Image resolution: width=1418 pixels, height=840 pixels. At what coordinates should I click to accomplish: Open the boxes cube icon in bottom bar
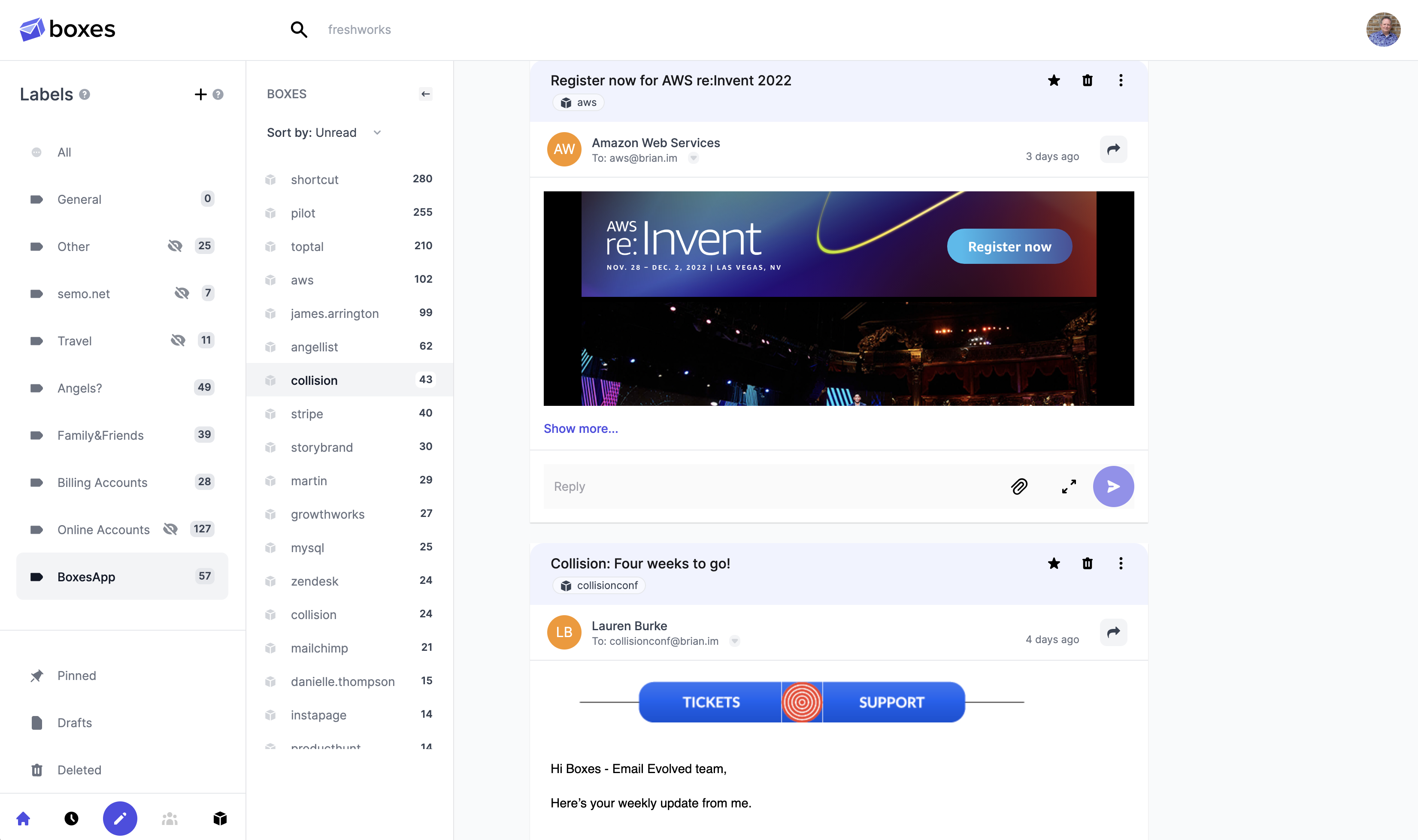[220, 819]
